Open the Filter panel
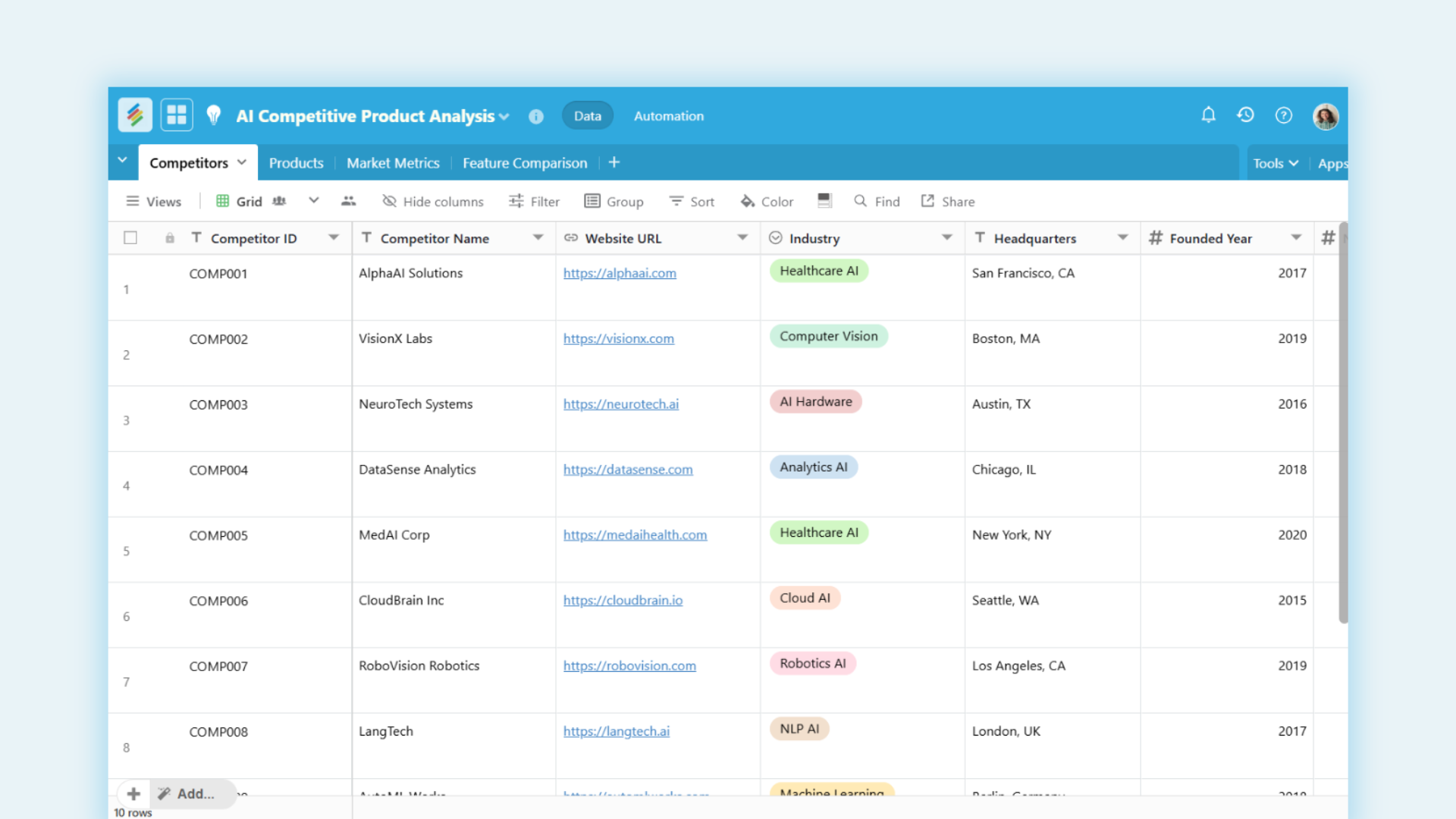 click(535, 201)
